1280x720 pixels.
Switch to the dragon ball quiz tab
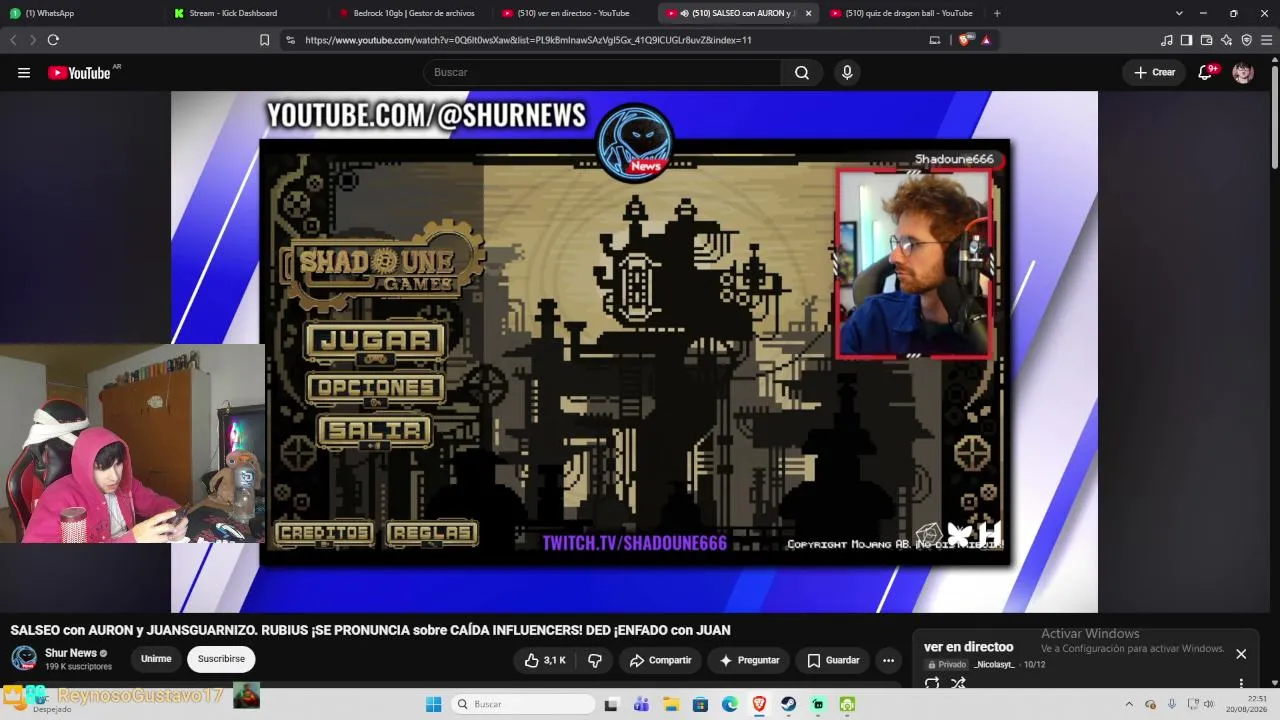[902, 13]
